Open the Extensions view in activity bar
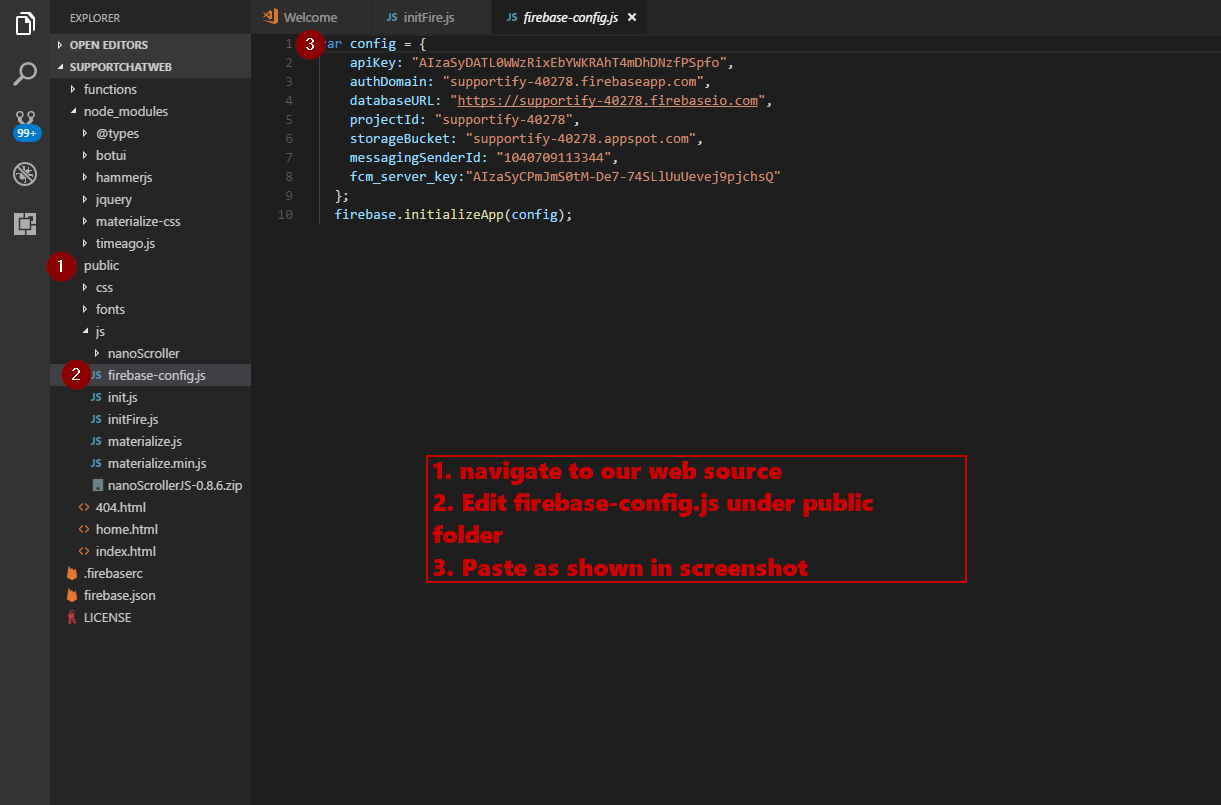The image size is (1221, 805). pyautogui.click(x=25, y=224)
